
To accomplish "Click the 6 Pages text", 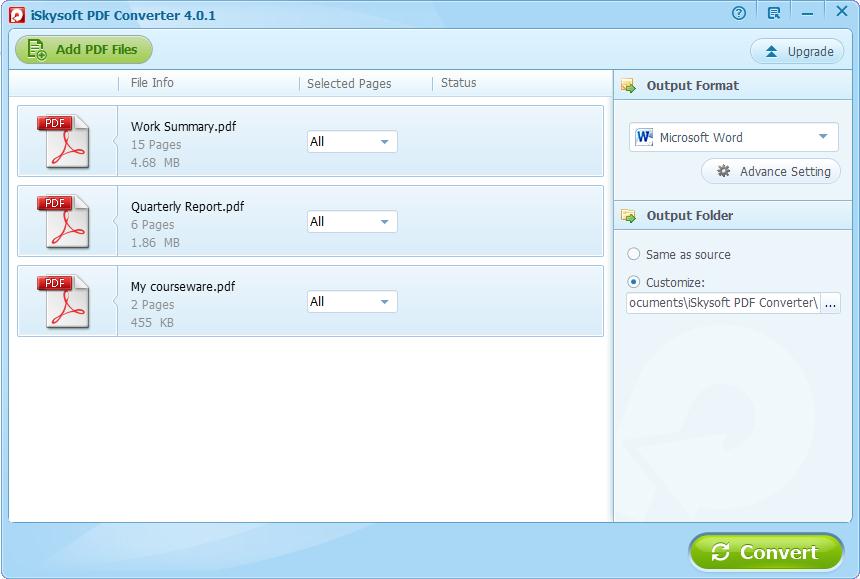I will [152, 225].
